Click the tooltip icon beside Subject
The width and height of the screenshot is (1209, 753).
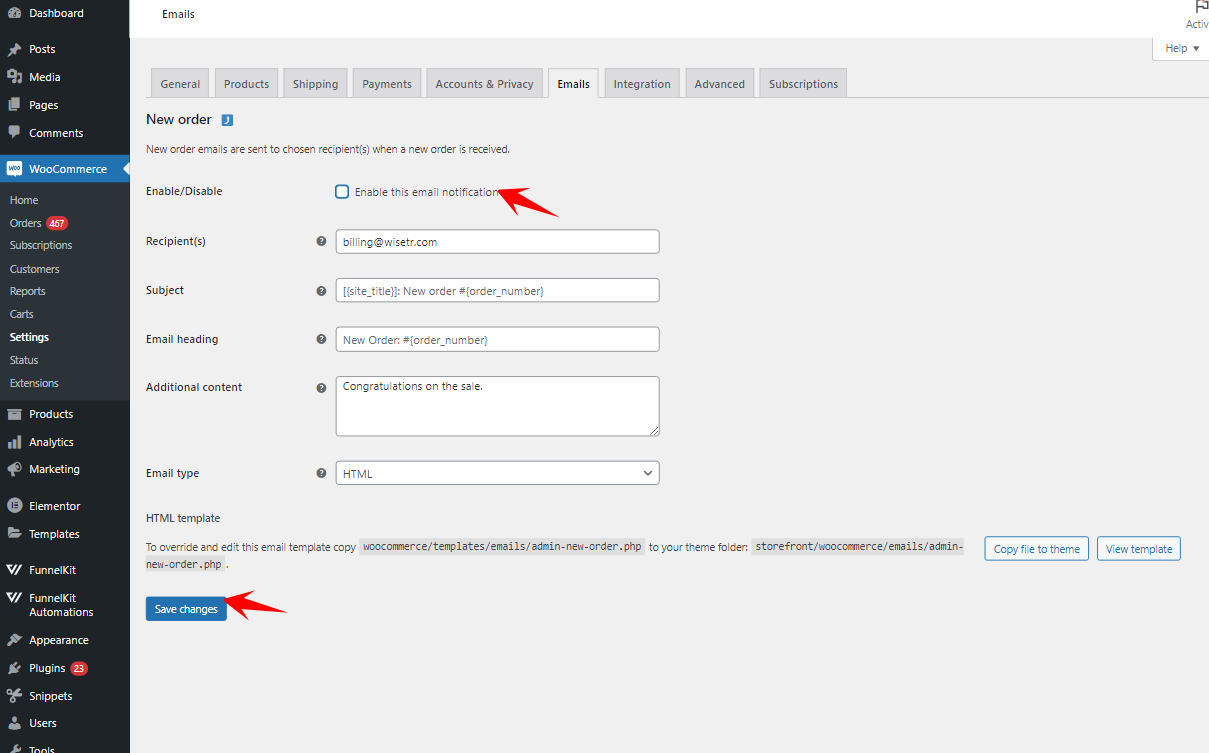[320, 290]
